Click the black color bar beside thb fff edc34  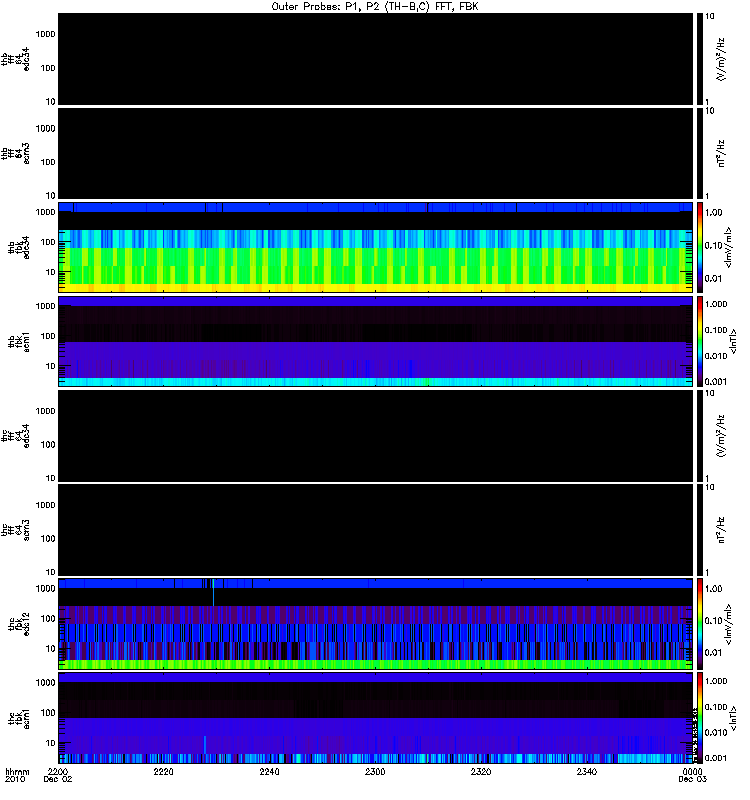pyautogui.click(x=700, y=59)
